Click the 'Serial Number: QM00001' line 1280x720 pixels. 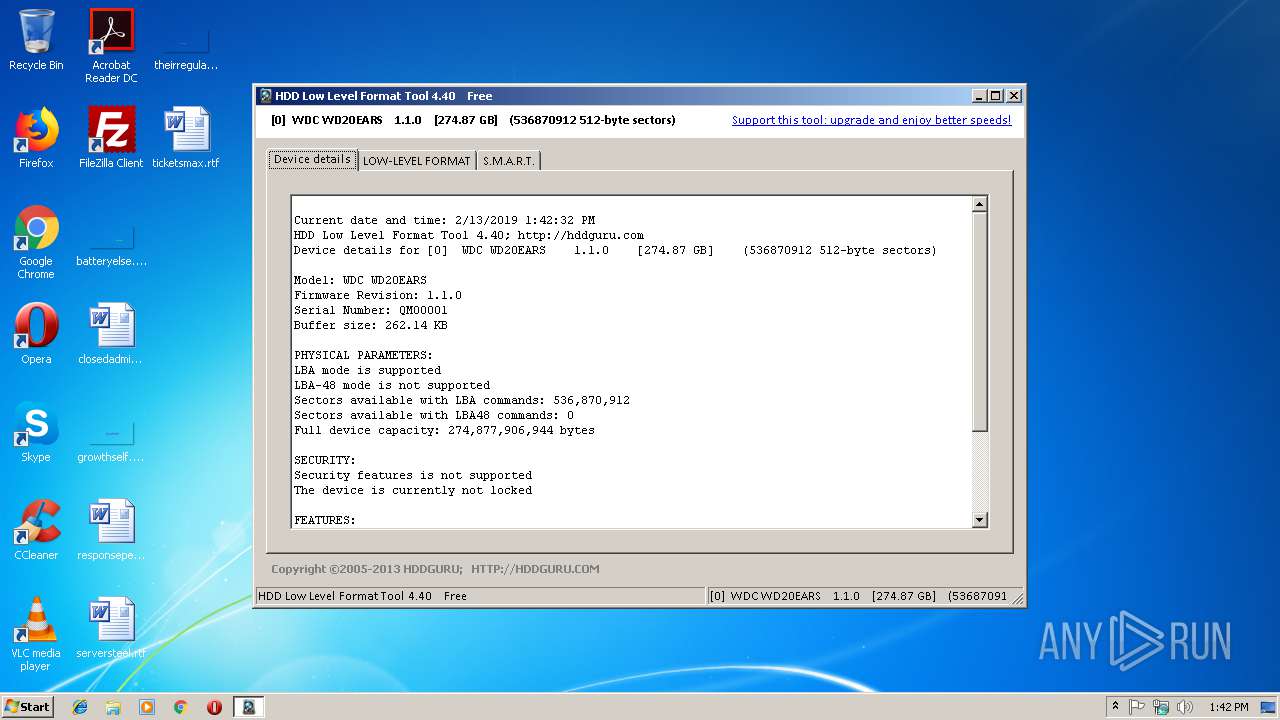pos(371,310)
